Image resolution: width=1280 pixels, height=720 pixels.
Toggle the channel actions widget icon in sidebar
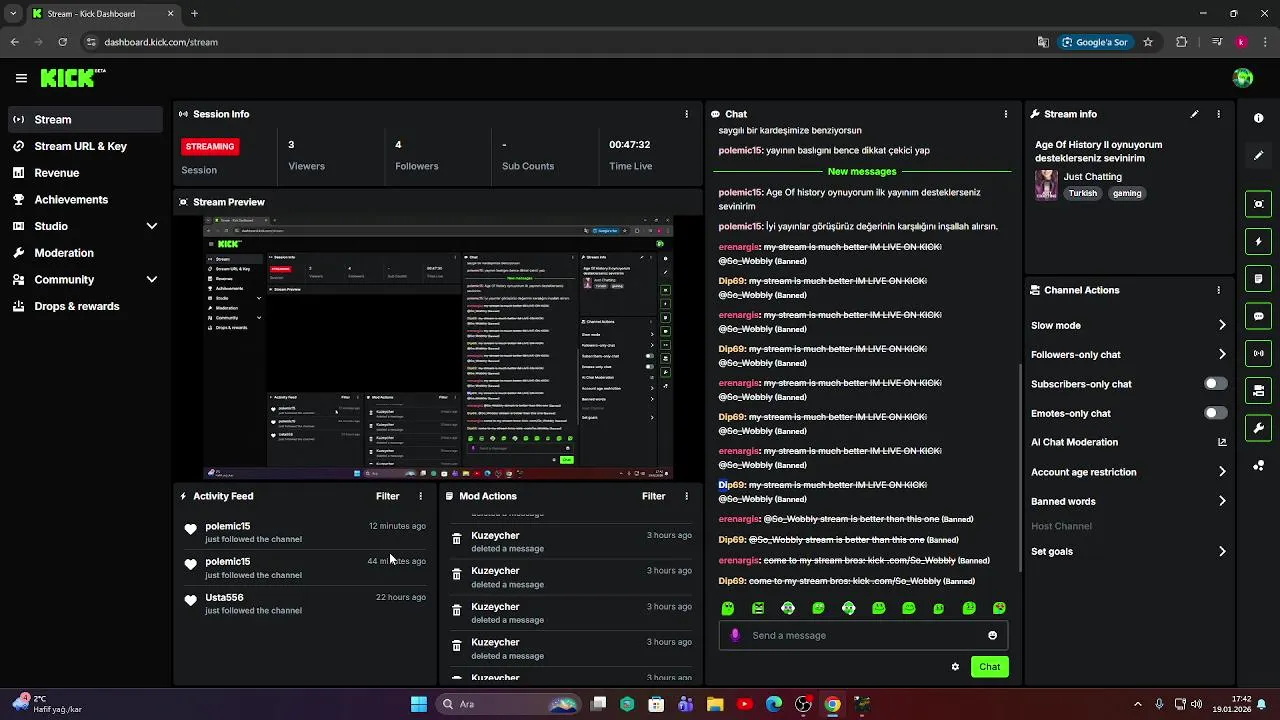1259,390
